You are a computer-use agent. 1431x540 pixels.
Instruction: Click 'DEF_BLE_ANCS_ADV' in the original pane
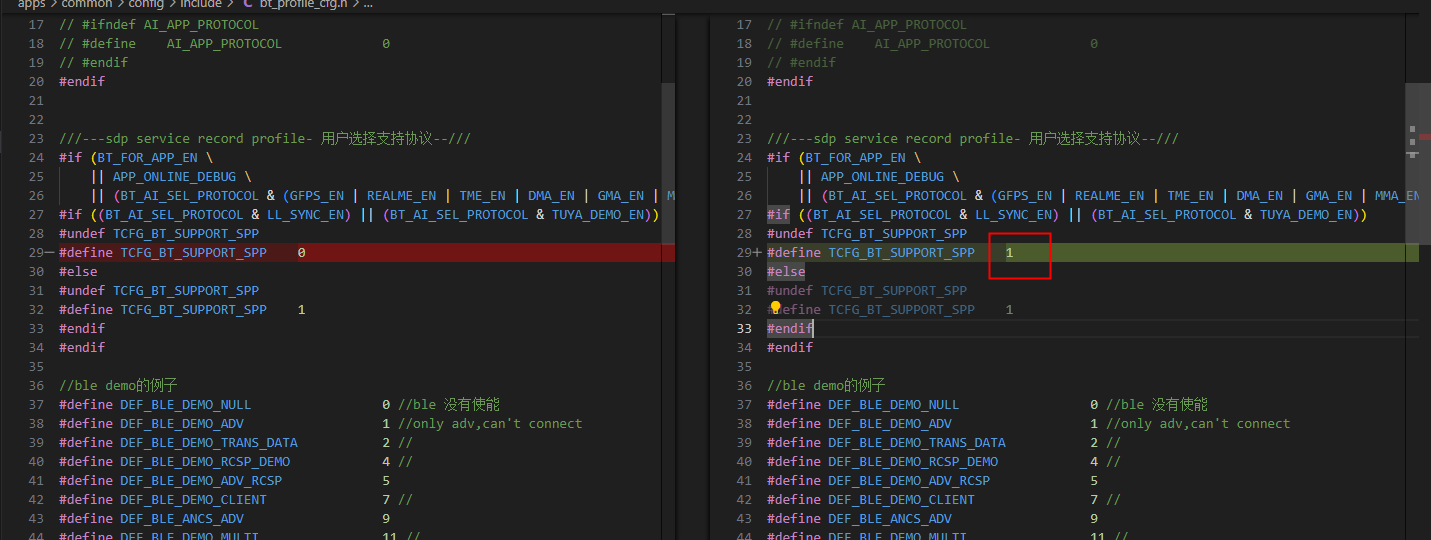pos(182,519)
